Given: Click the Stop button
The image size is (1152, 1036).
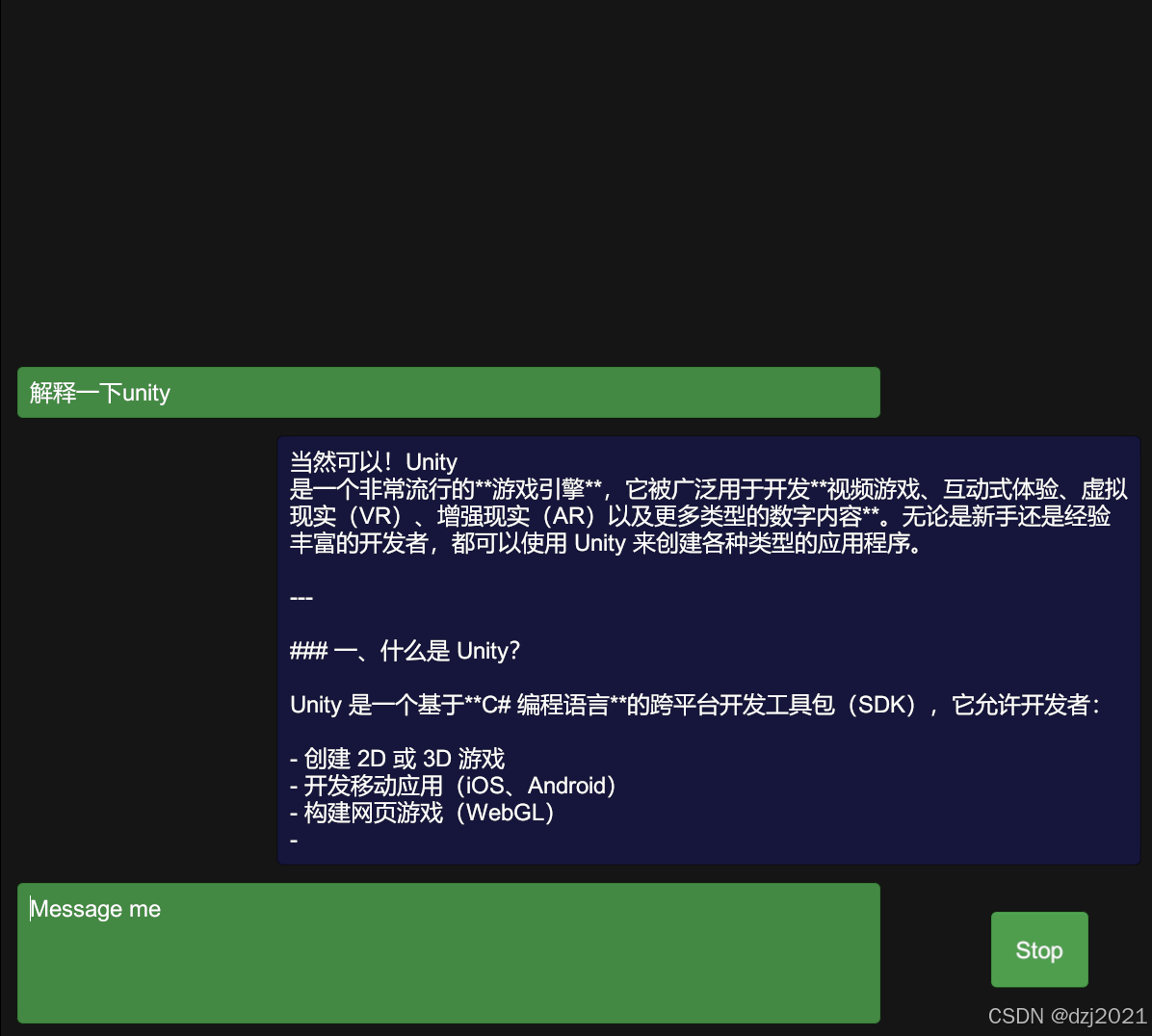Looking at the screenshot, I should (1039, 949).
